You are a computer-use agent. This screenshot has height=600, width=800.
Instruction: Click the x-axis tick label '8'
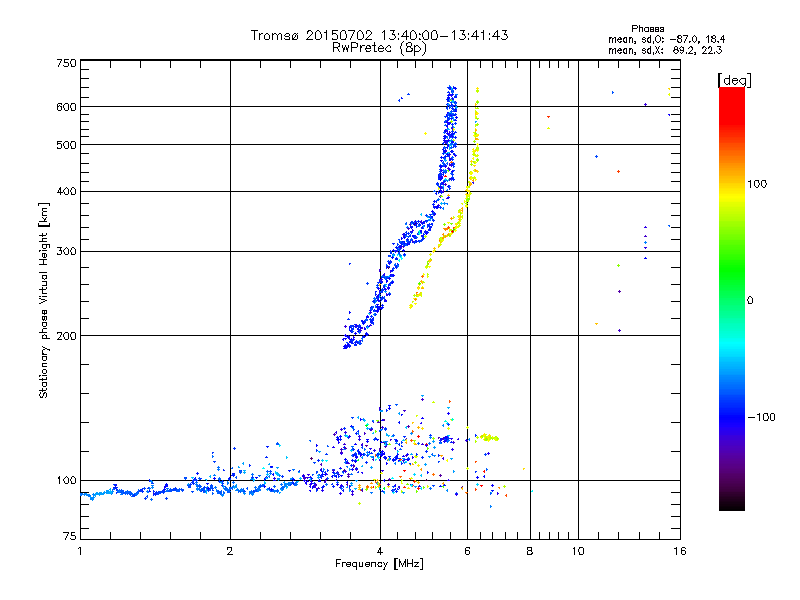(530, 551)
